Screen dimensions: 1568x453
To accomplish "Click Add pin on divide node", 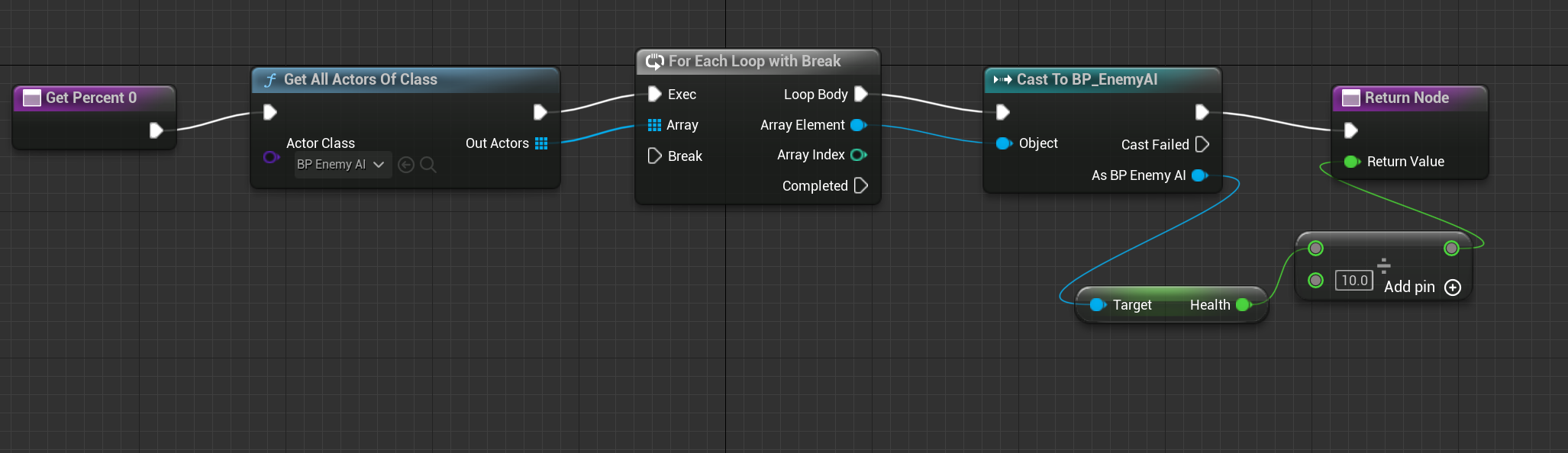I will [x=1422, y=287].
